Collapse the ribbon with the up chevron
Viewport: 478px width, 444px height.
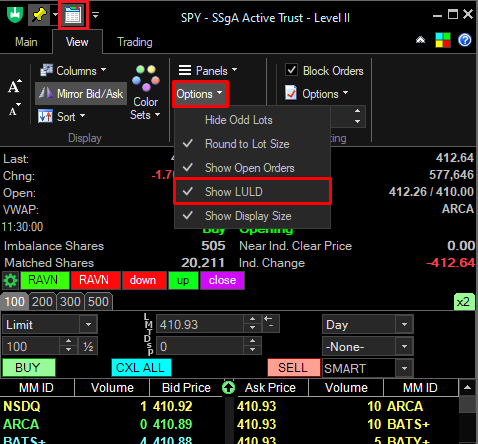(x=420, y=40)
